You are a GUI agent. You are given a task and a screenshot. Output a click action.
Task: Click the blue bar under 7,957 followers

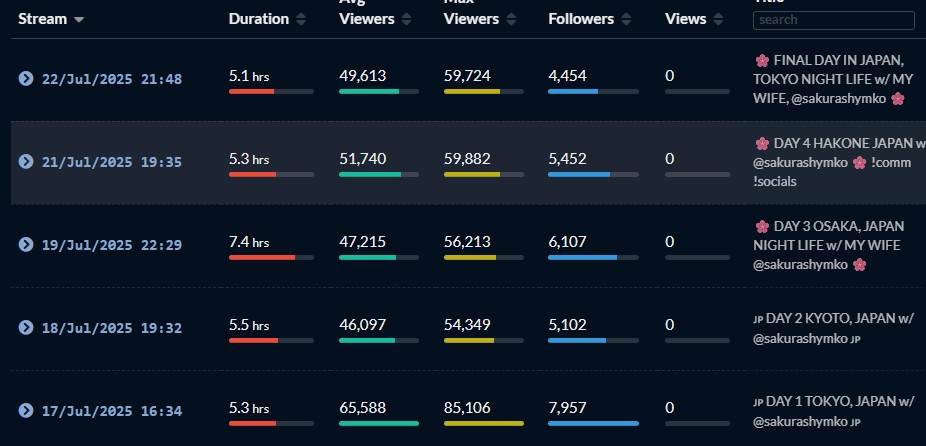(593, 424)
